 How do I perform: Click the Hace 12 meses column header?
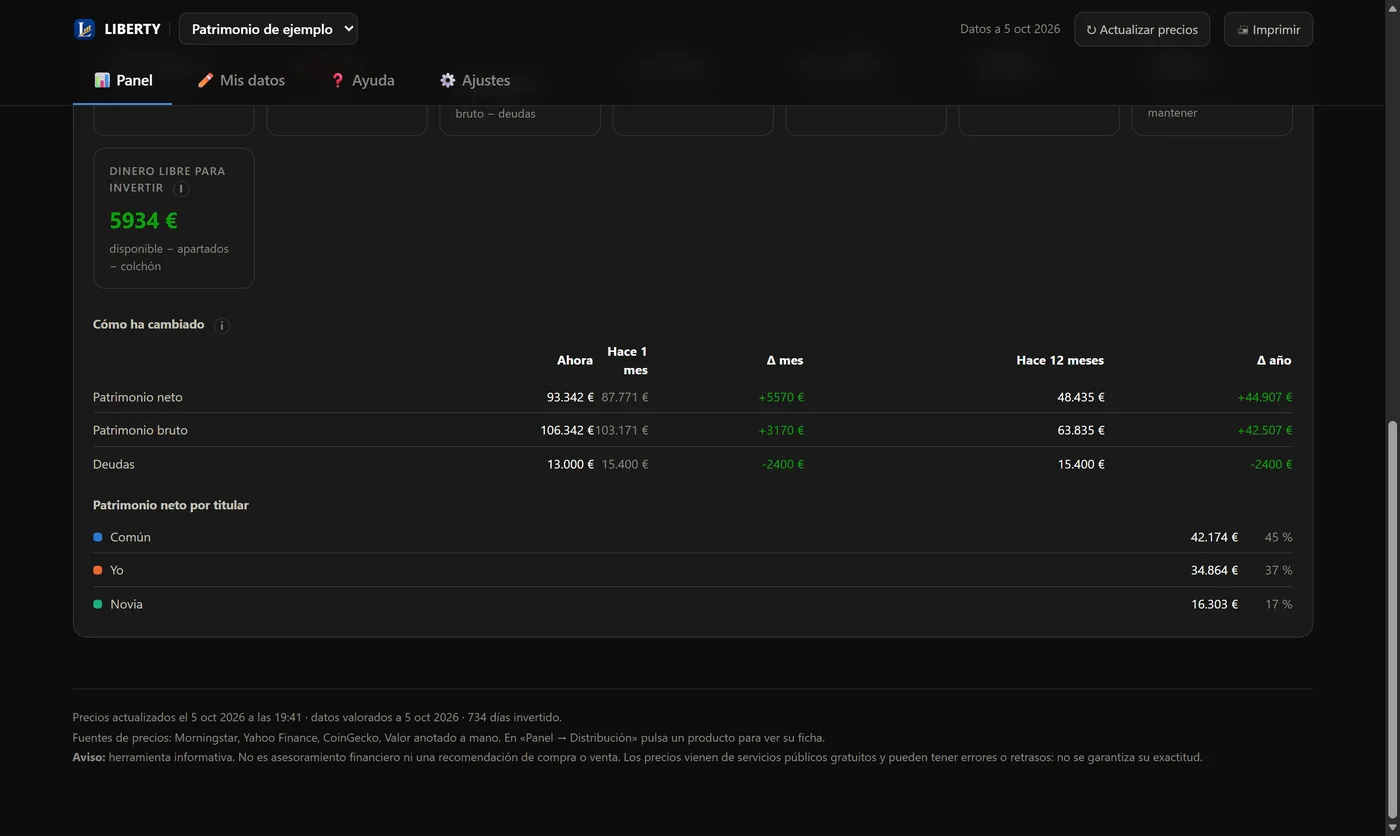pos(1060,360)
